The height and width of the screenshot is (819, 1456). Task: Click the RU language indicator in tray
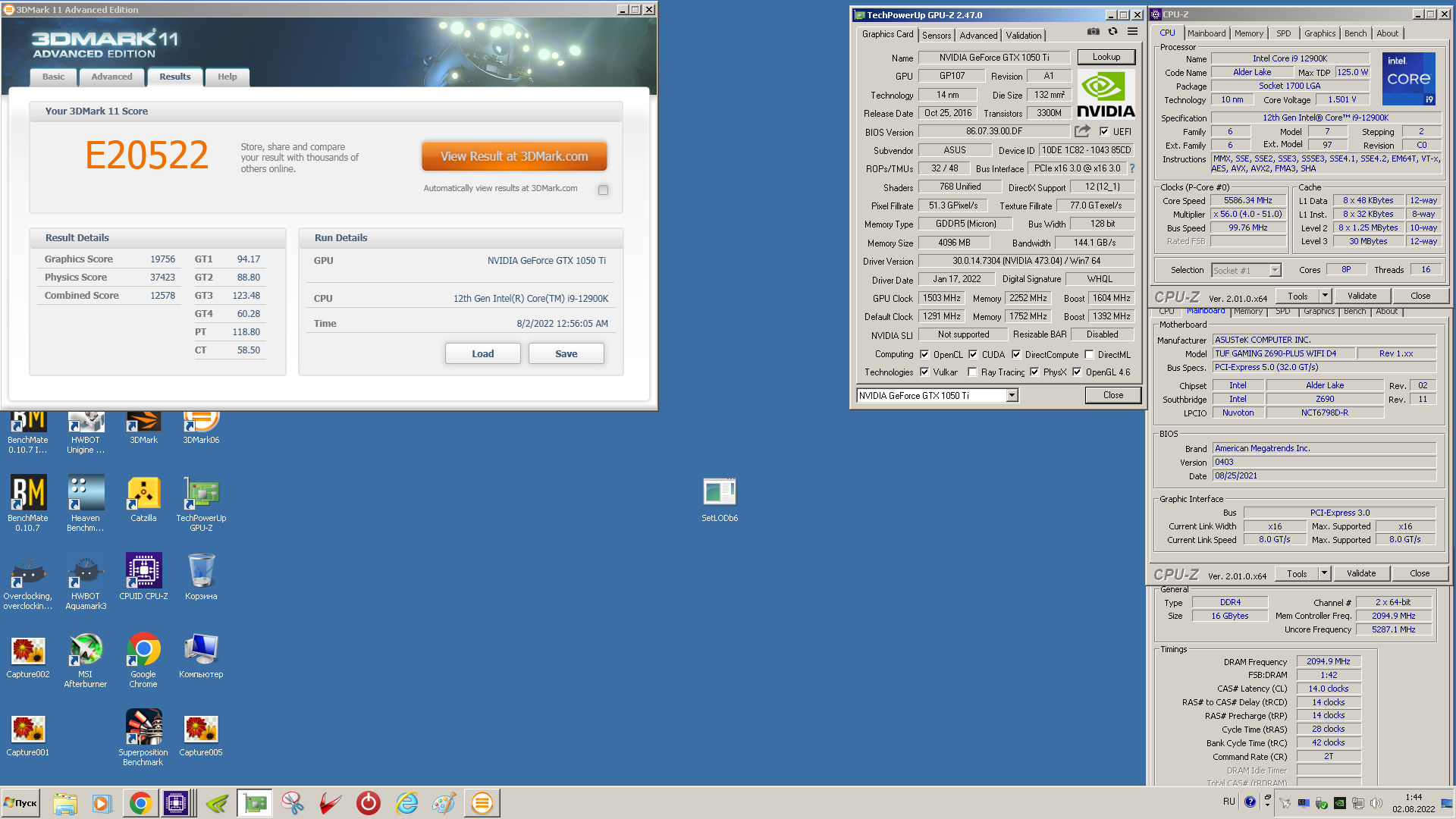point(1228,802)
